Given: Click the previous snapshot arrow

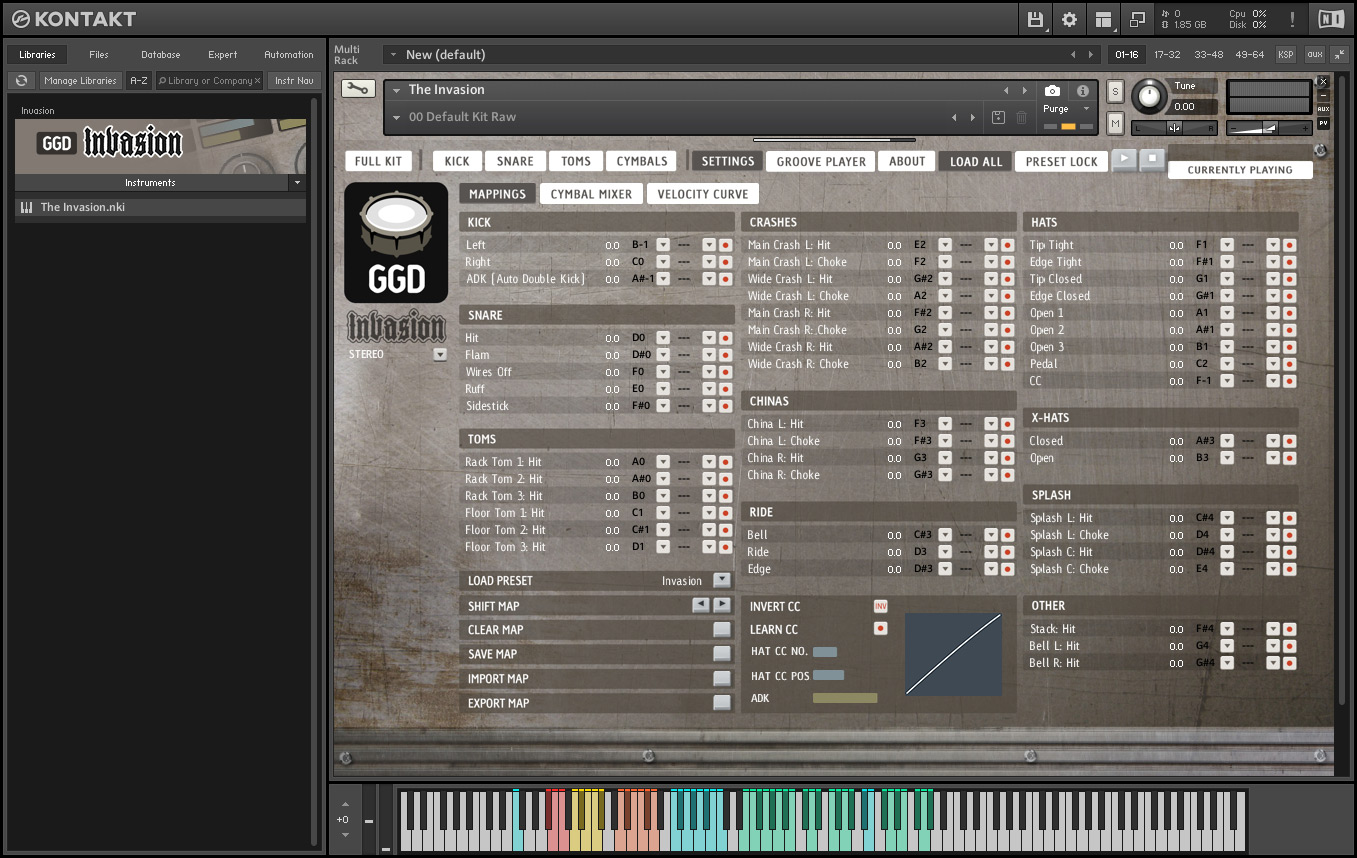Looking at the screenshot, I should pos(954,118).
